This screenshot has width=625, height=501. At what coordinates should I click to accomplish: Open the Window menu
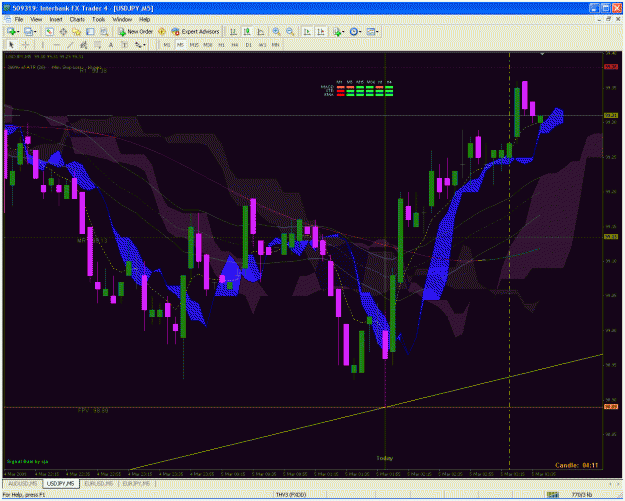click(x=122, y=19)
